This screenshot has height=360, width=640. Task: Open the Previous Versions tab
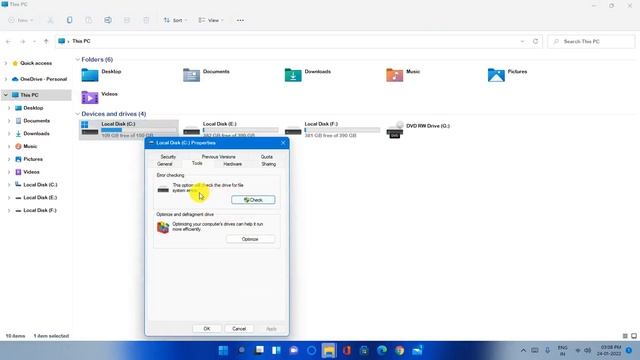click(218, 157)
